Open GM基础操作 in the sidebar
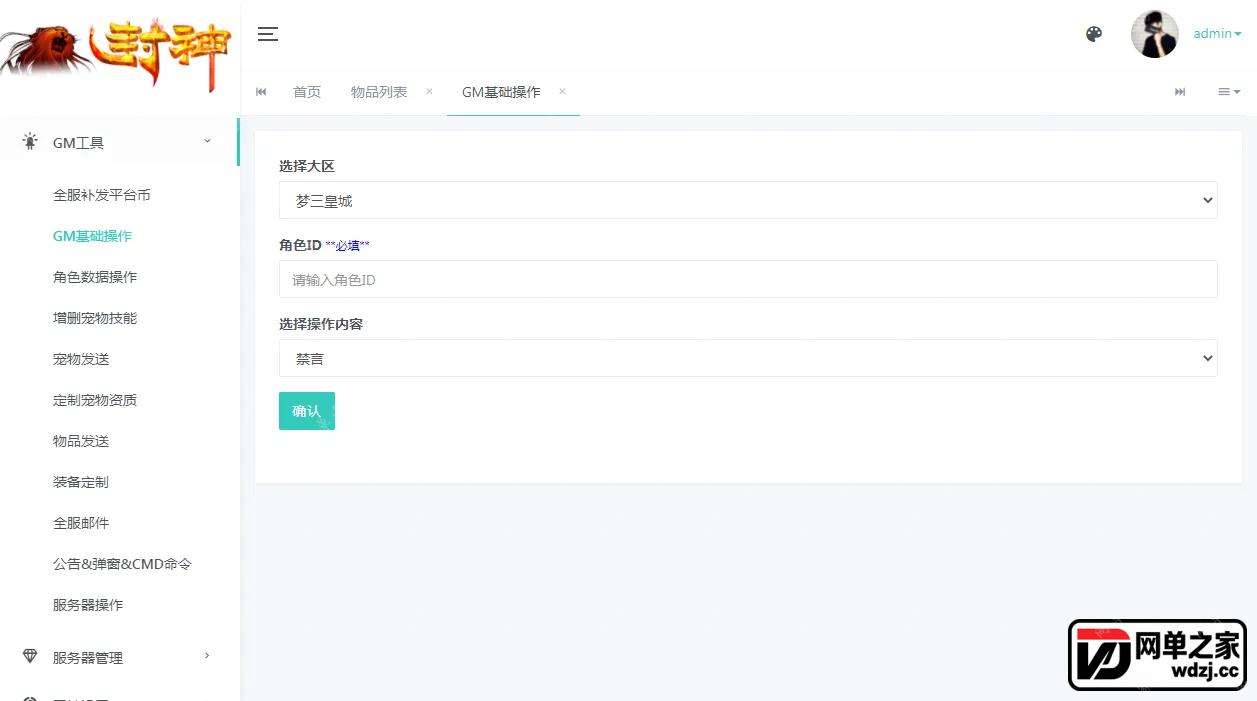The height and width of the screenshot is (701, 1257). (x=92, y=236)
